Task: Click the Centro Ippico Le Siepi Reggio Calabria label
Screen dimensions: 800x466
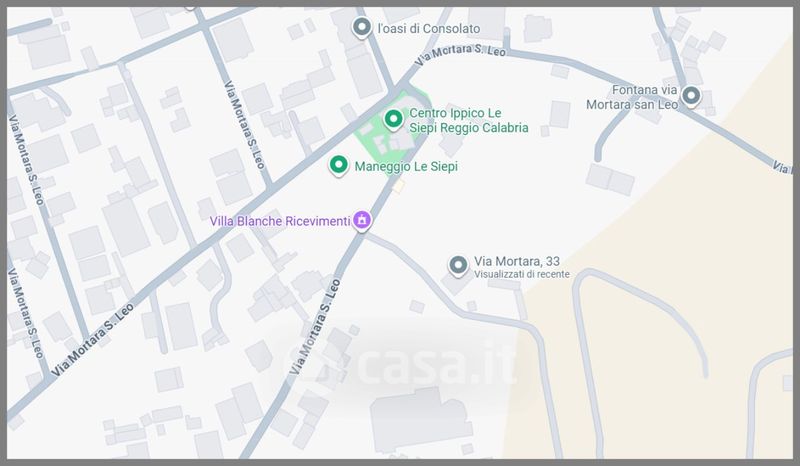Action: point(468,120)
